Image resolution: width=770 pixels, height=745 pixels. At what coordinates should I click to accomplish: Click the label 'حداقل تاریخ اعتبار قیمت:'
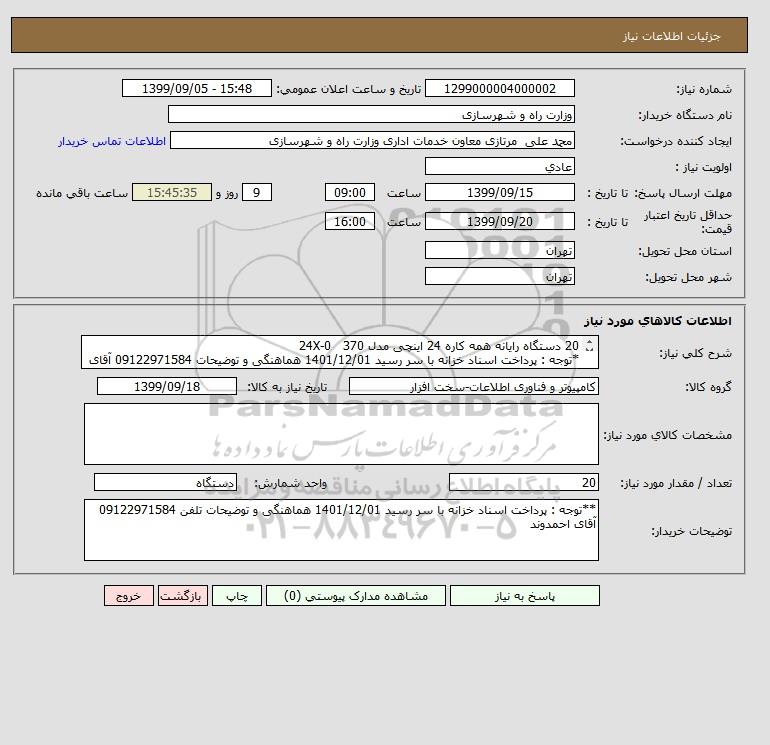coord(688,222)
